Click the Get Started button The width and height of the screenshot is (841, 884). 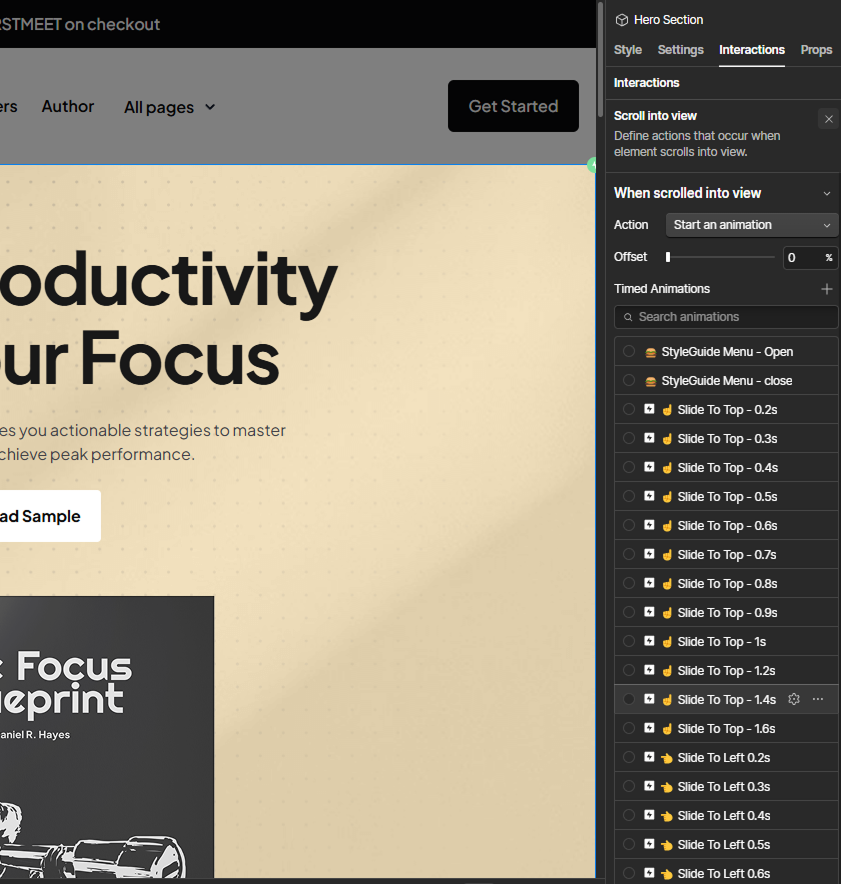(x=513, y=105)
